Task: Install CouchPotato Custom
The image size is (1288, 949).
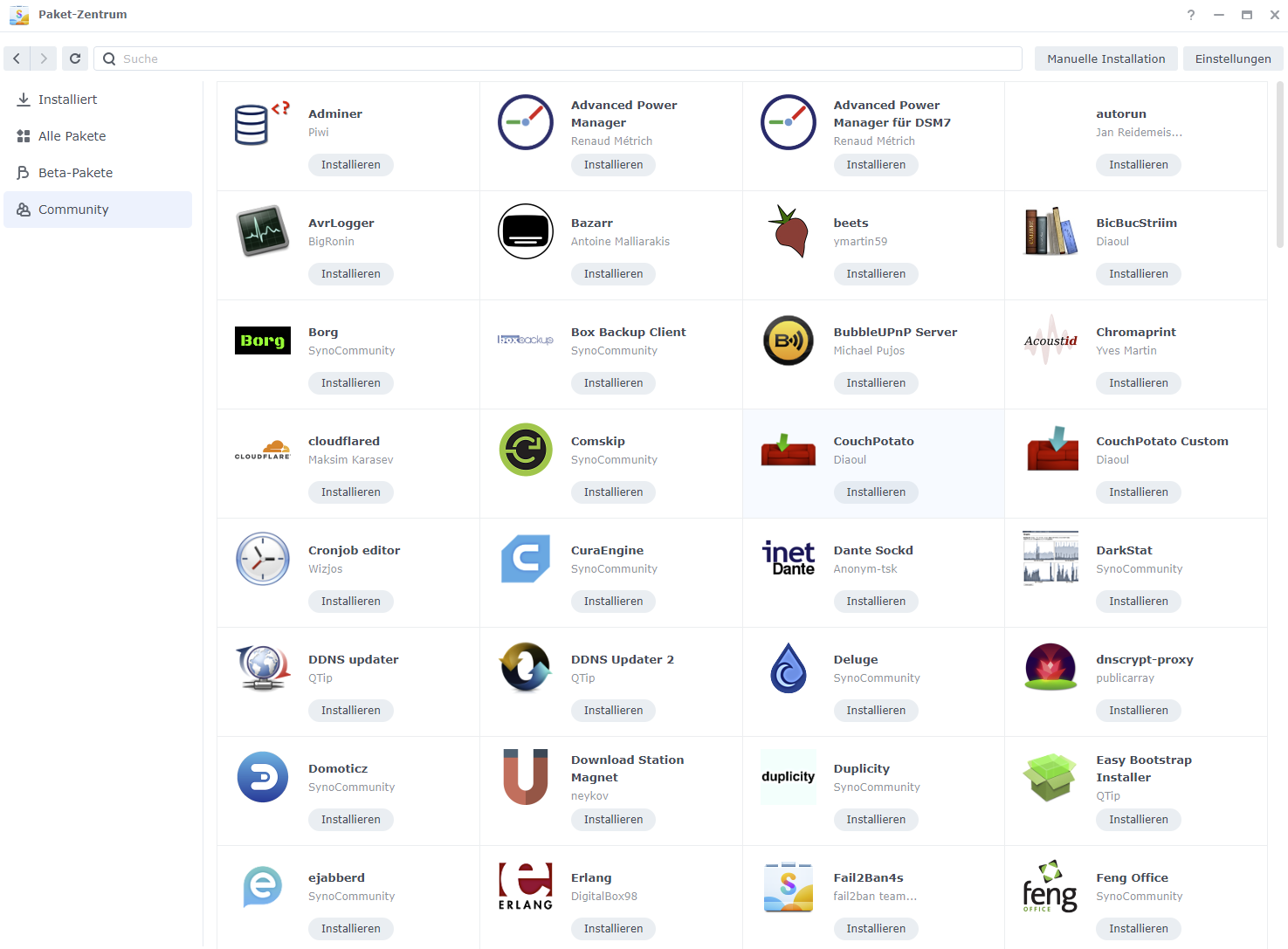Action: pos(1139,492)
